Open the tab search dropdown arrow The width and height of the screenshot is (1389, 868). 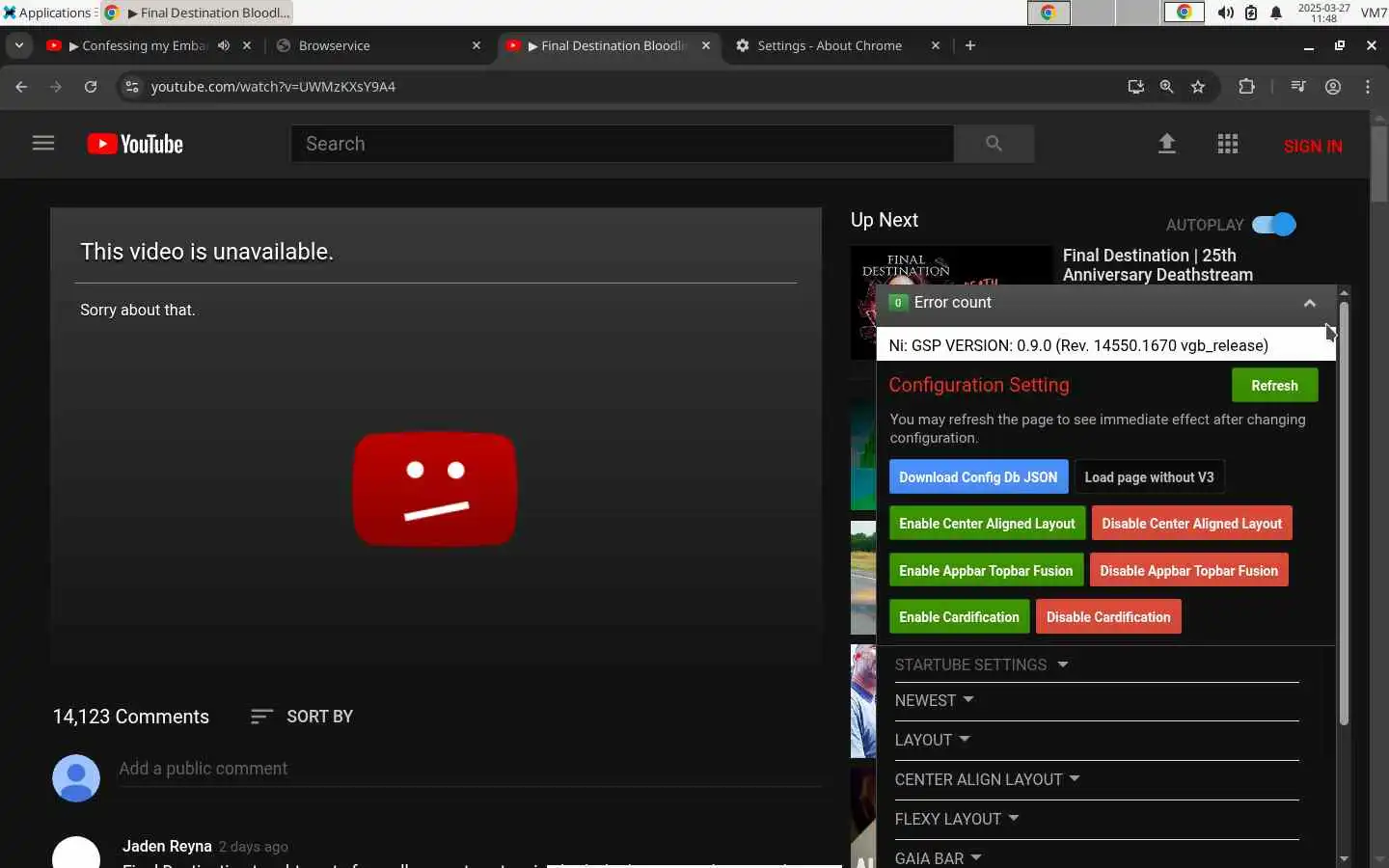(19, 45)
